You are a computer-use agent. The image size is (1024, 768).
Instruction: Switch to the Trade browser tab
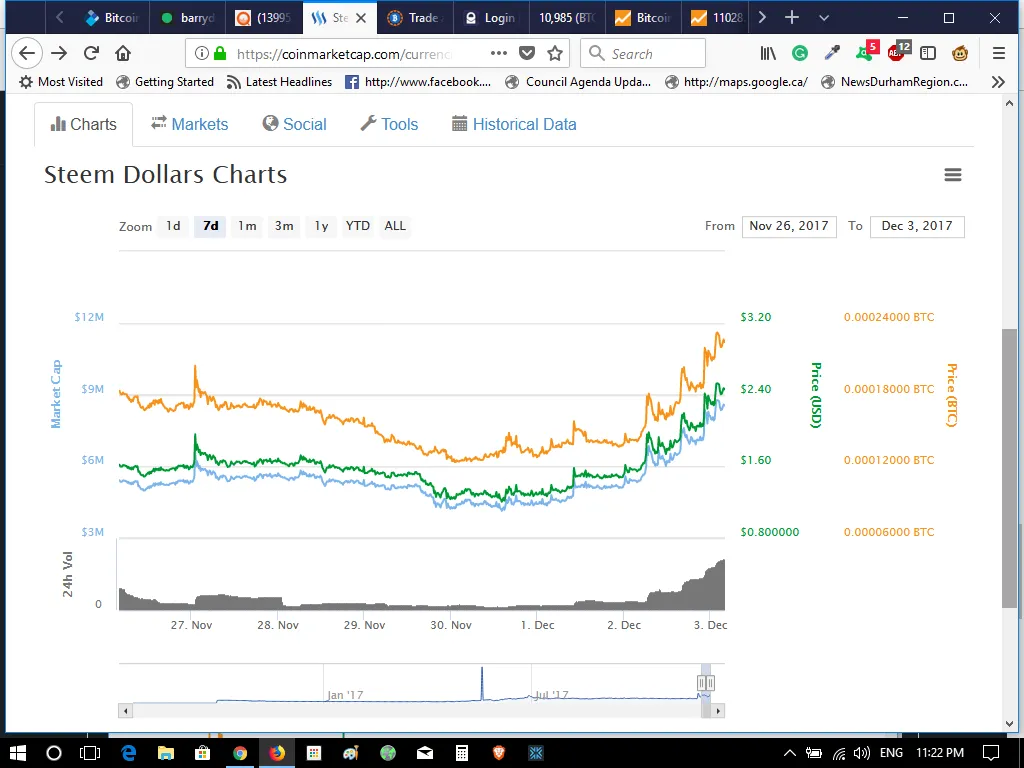pos(414,18)
